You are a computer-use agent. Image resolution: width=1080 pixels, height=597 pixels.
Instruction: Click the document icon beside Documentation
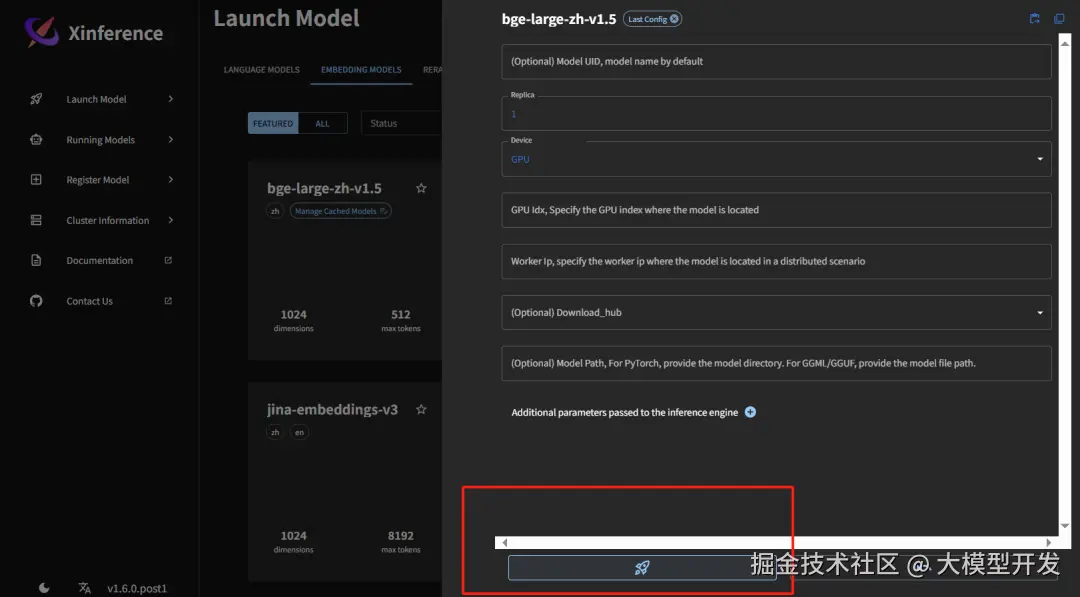(x=37, y=260)
